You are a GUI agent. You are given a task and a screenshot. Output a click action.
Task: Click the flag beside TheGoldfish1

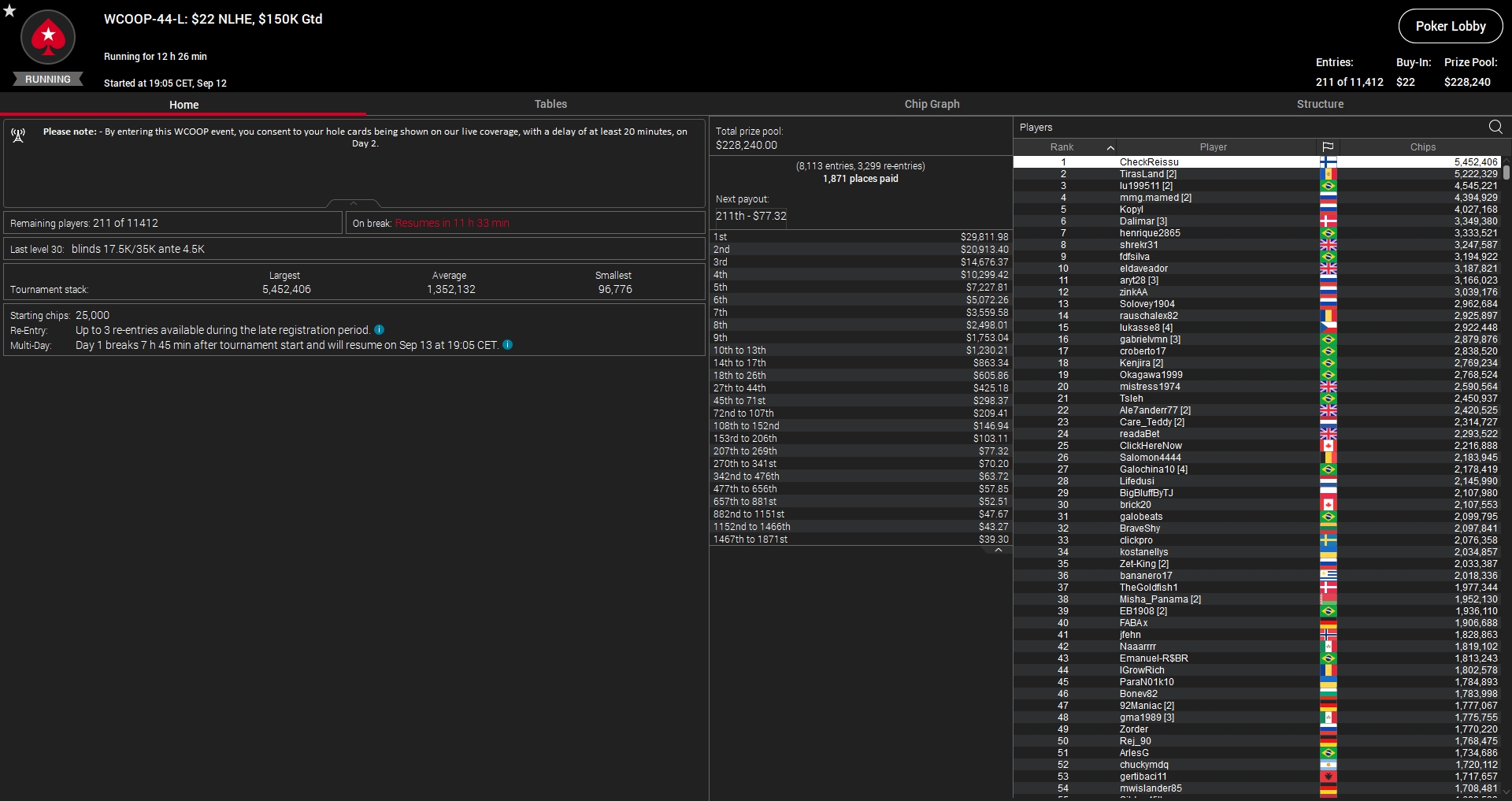tap(1329, 588)
